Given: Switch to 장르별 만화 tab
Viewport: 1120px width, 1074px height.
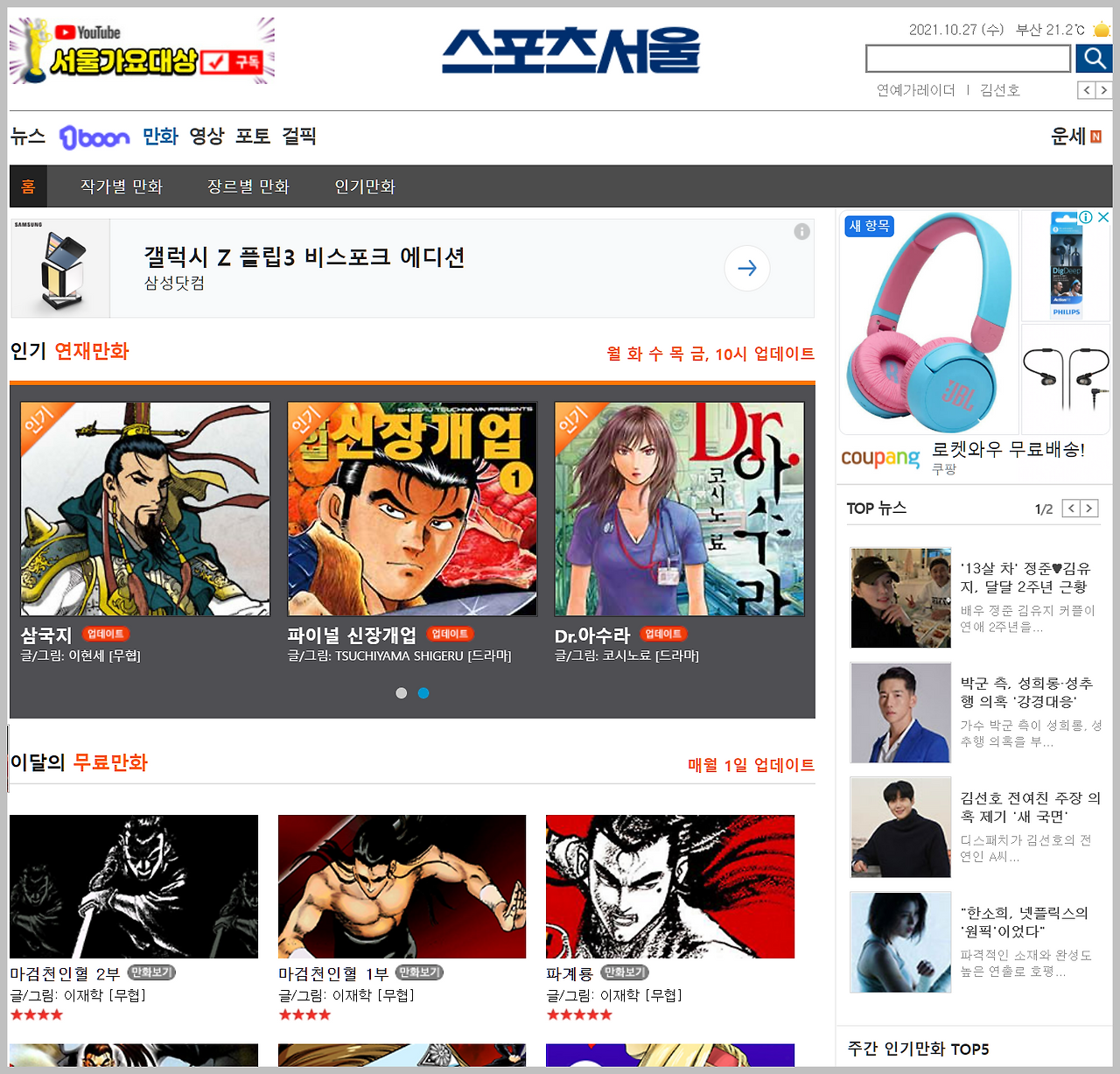Looking at the screenshot, I should (x=248, y=186).
